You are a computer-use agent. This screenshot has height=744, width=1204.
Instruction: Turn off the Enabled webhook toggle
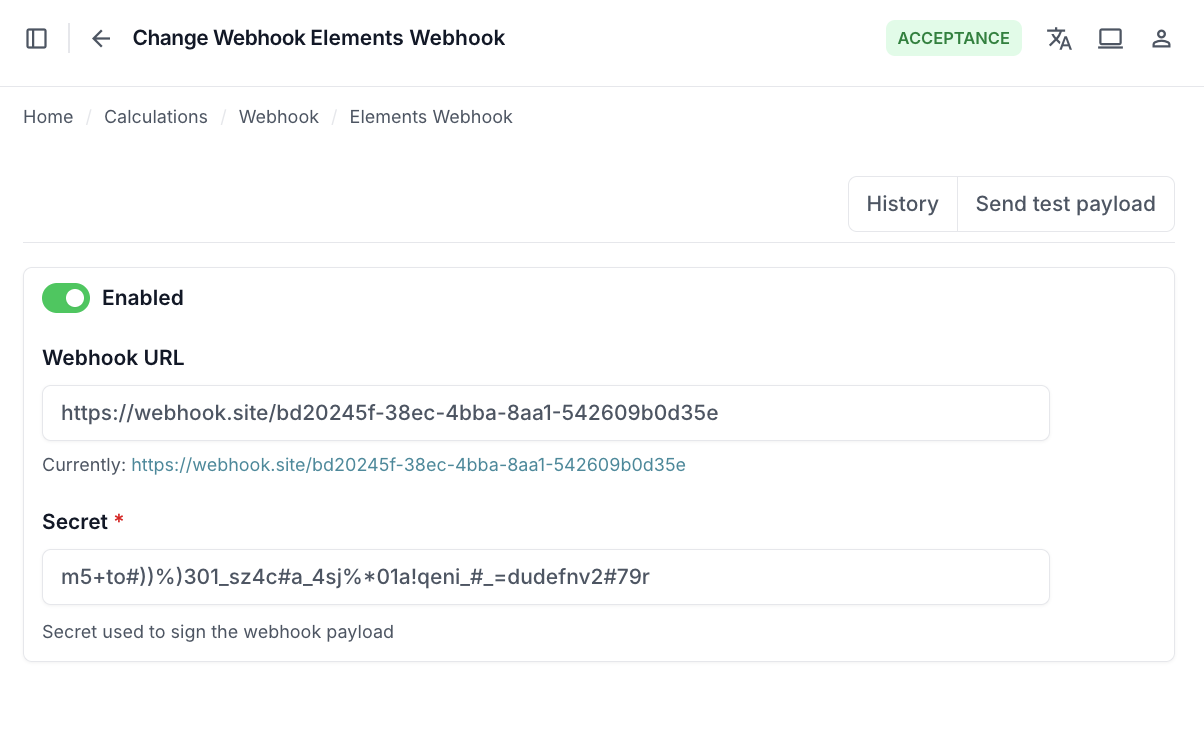click(x=65, y=297)
